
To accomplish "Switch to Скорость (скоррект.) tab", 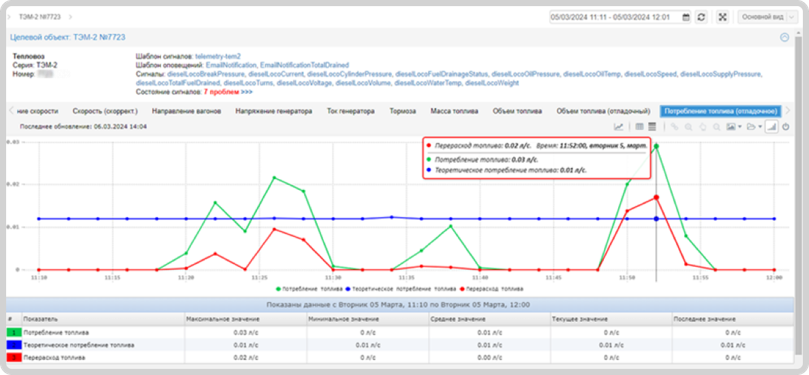I will [x=105, y=111].
